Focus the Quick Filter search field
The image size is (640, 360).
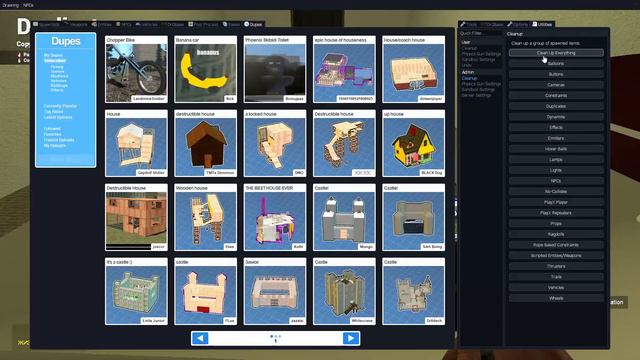(480, 33)
